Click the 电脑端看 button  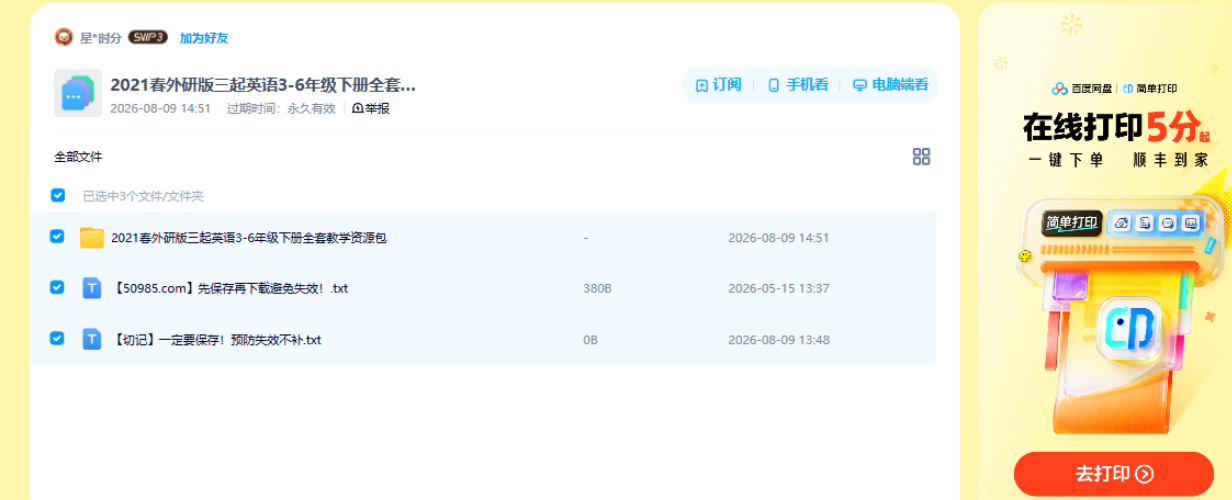click(890, 85)
